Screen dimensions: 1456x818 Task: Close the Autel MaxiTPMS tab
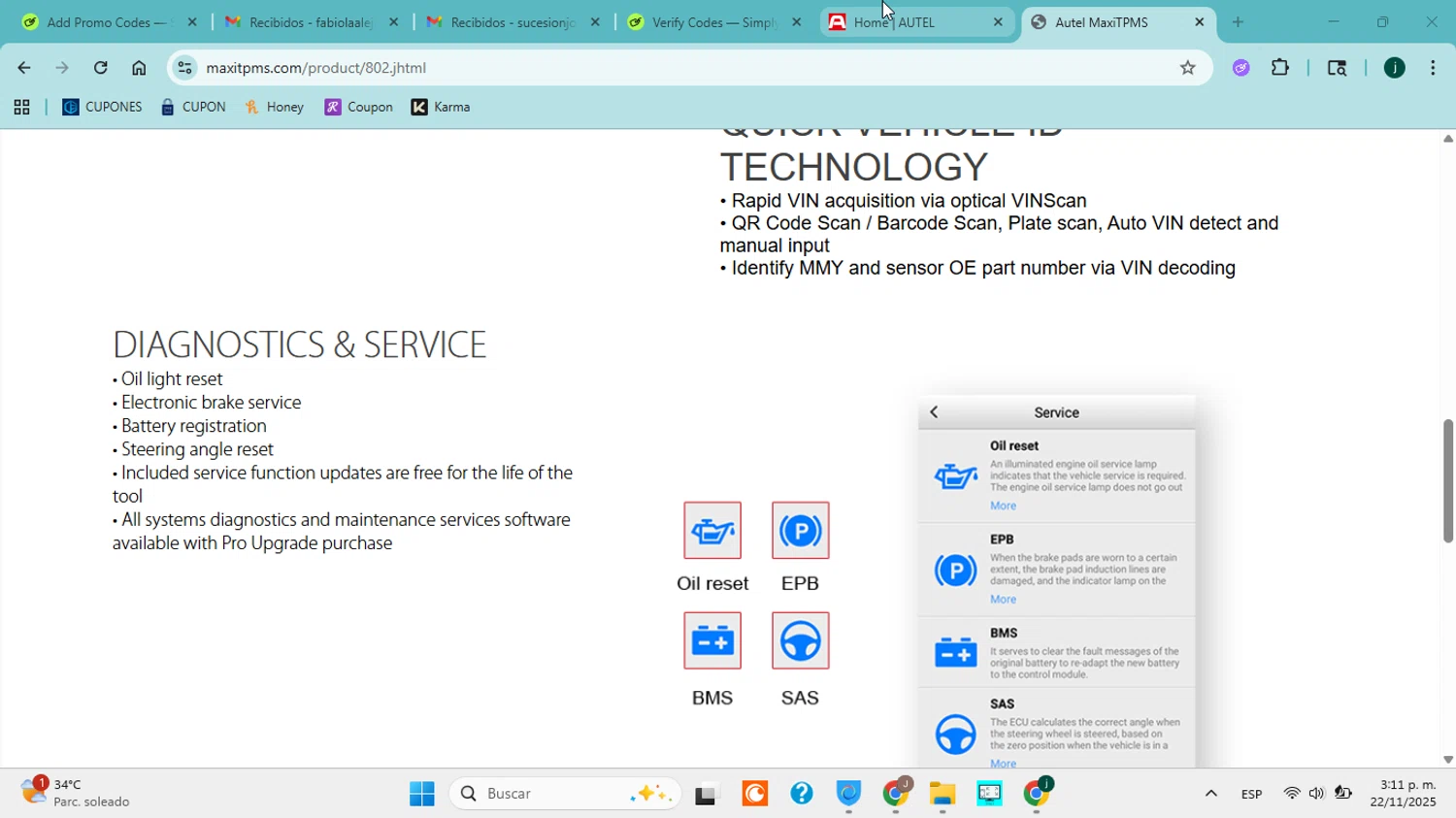pyautogui.click(x=1200, y=21)
